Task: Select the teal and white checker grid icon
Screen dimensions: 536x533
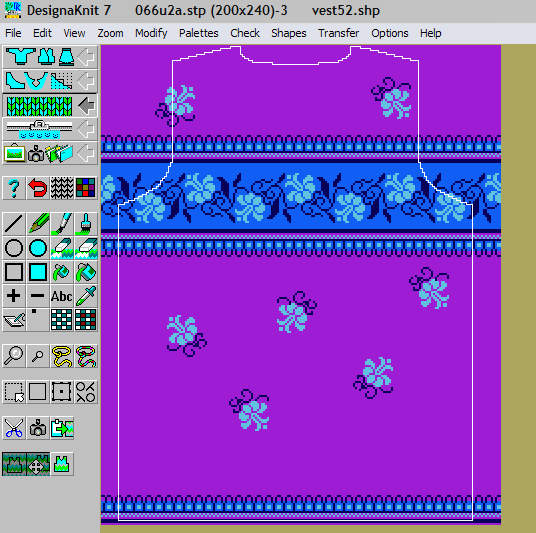Action: pos(62,320)
